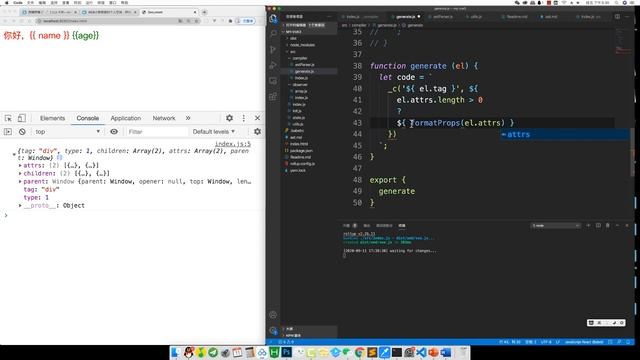The width and height of the screenshot is (640, 360).
Task: Open VS Code Search sidebar icon
Action: pos(273,33)
